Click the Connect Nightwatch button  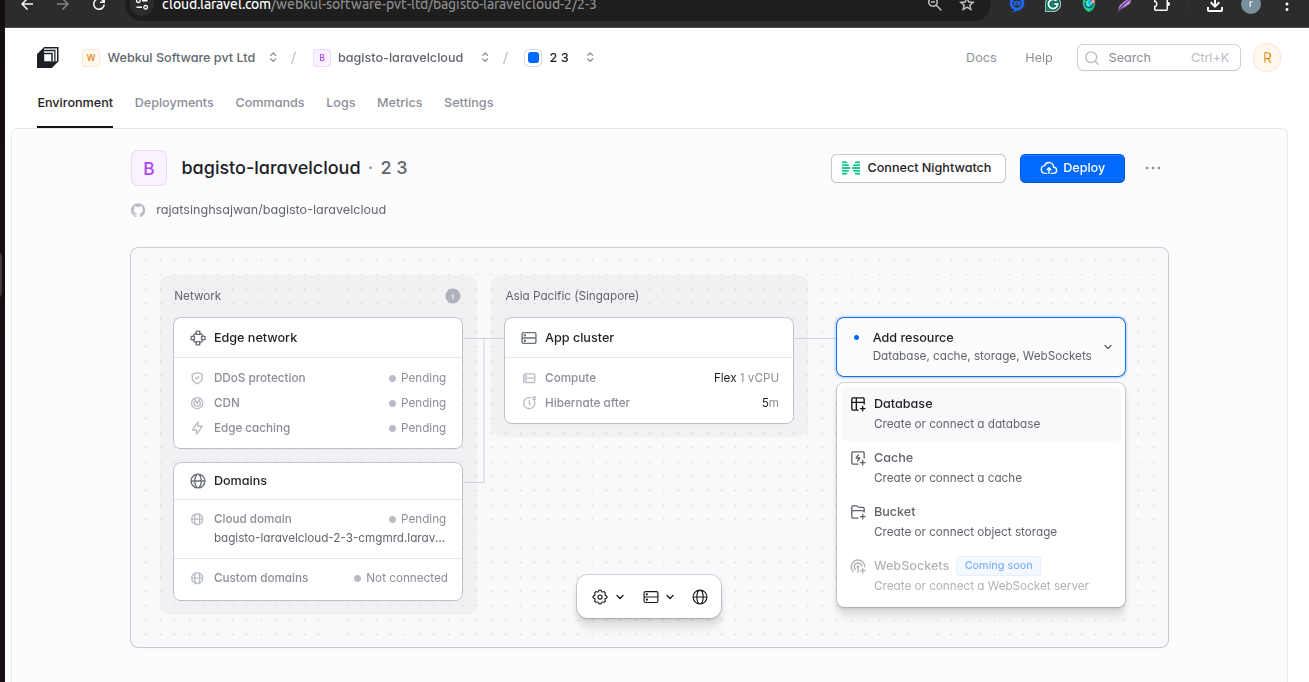918,168
